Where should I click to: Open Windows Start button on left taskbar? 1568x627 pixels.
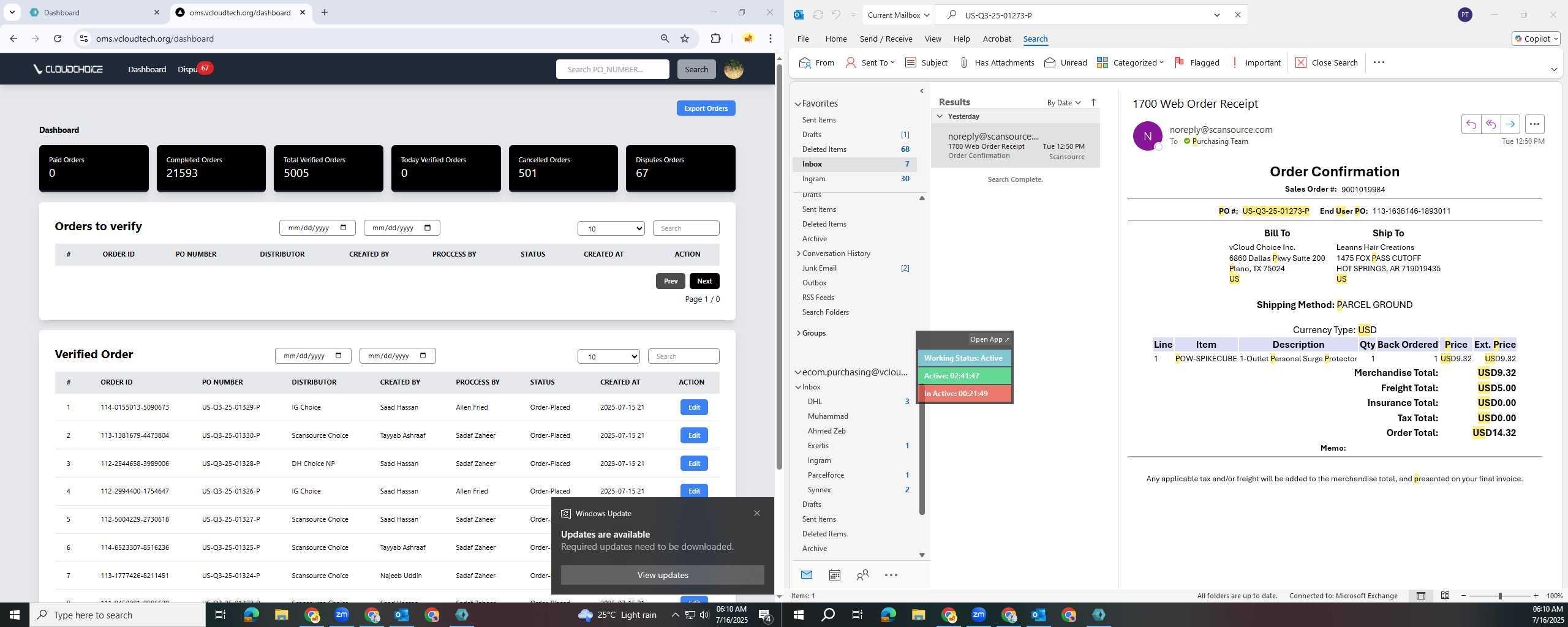click(x=15, y=615)
